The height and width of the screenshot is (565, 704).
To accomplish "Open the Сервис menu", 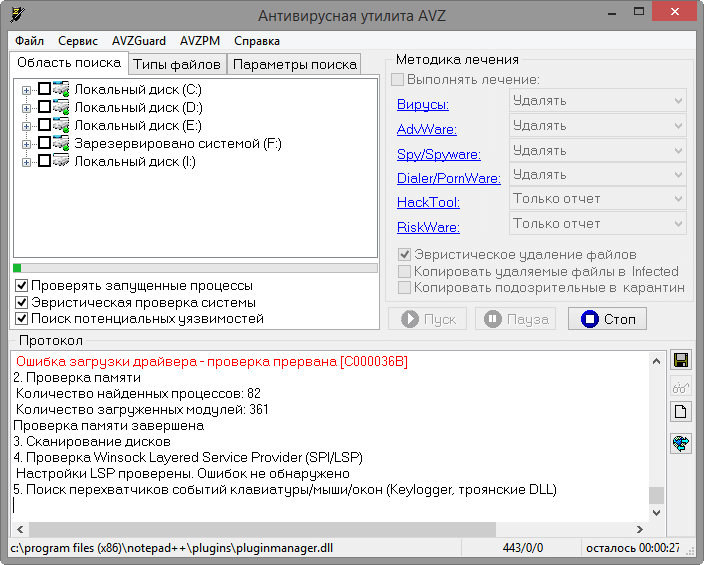I will (78, 41).
